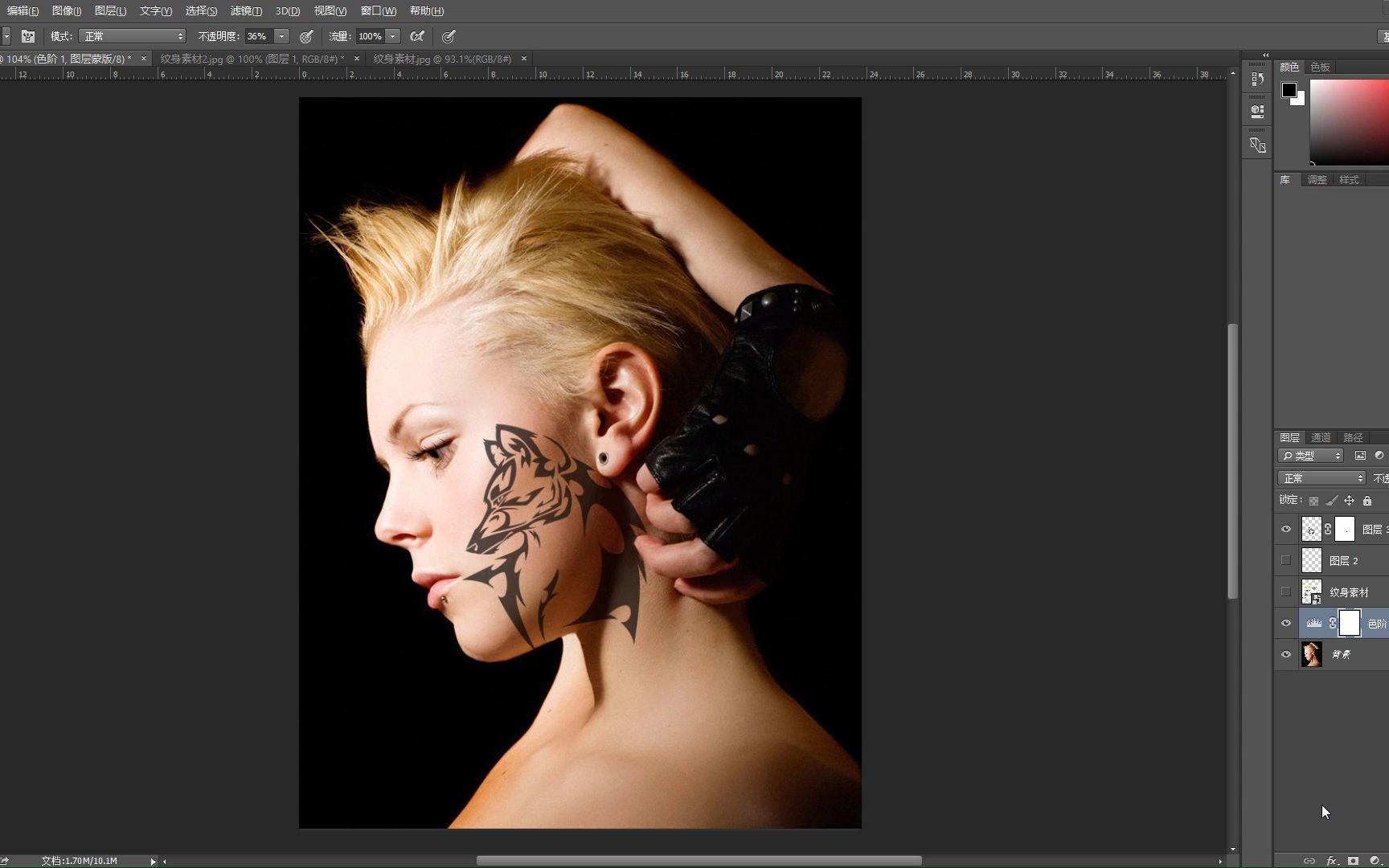Open the brush mode 正常 dropdown

pyautogui.click(x=132, y=36)
